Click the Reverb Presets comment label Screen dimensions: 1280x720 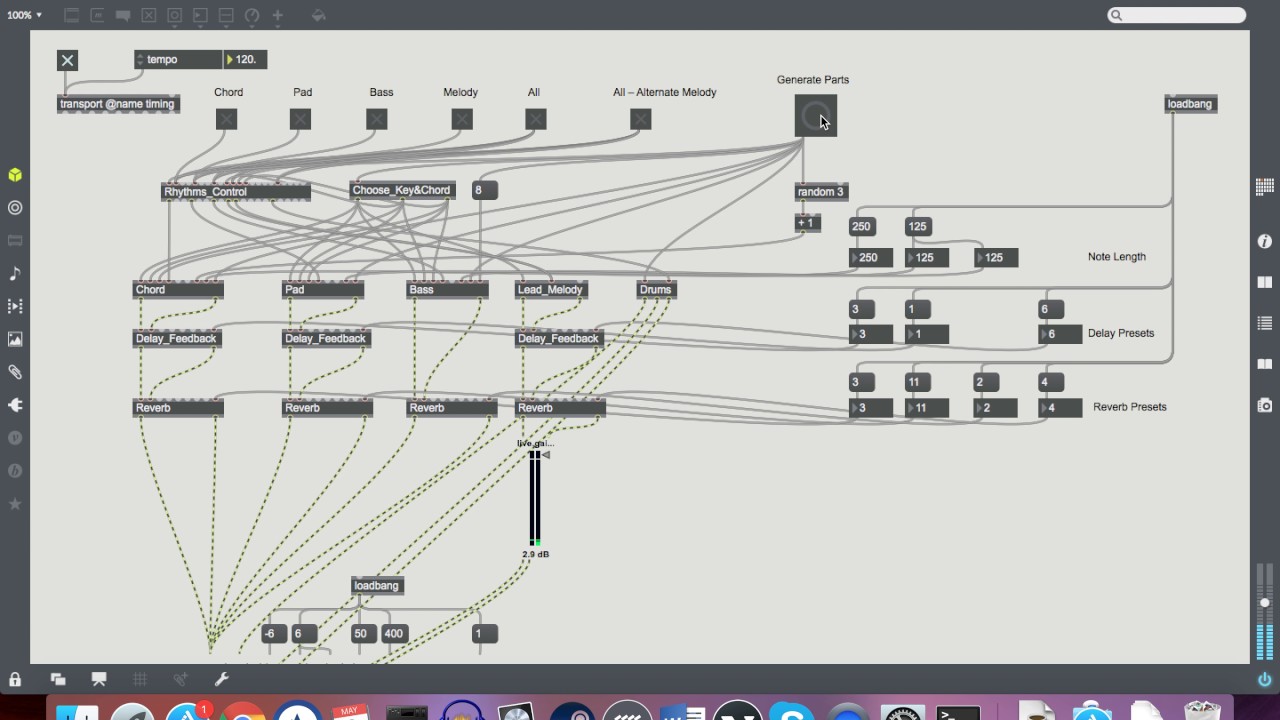point(1130,407)
